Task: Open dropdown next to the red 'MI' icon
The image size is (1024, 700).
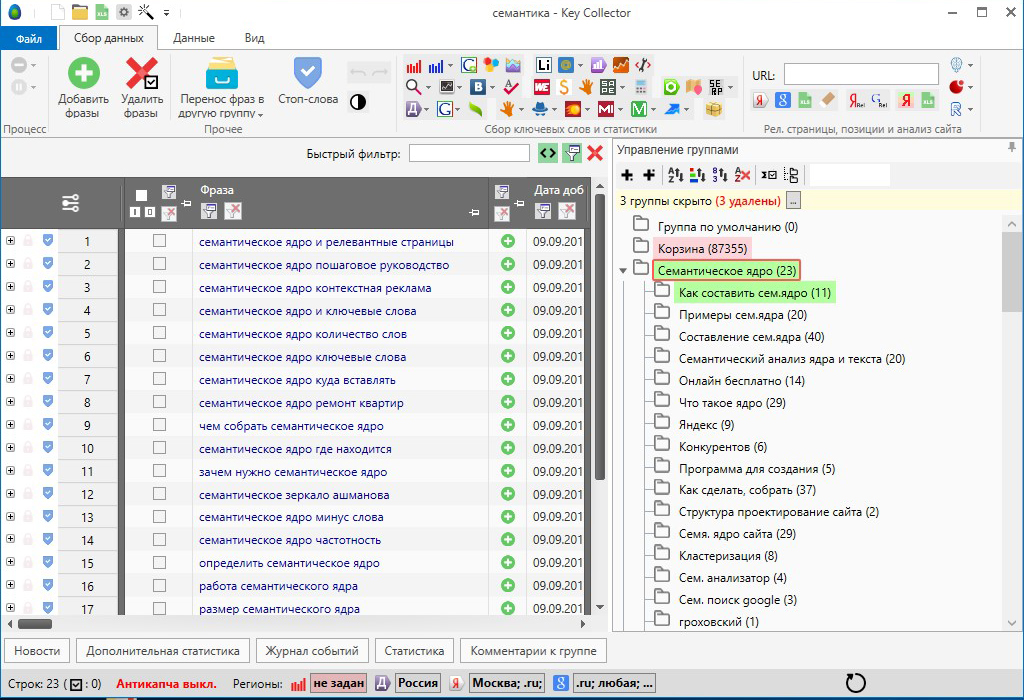Action: click(x=620, y=110)
